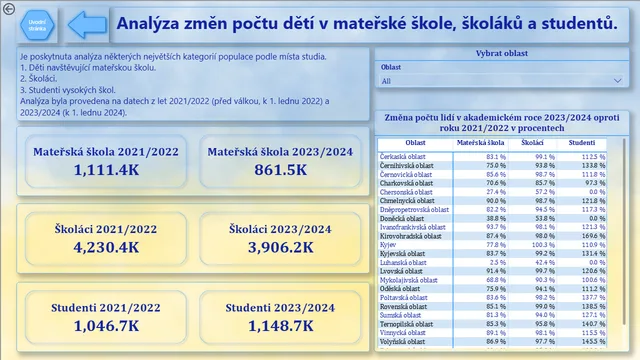Click the Vybrat oblast slicer header

pos(502,53)
